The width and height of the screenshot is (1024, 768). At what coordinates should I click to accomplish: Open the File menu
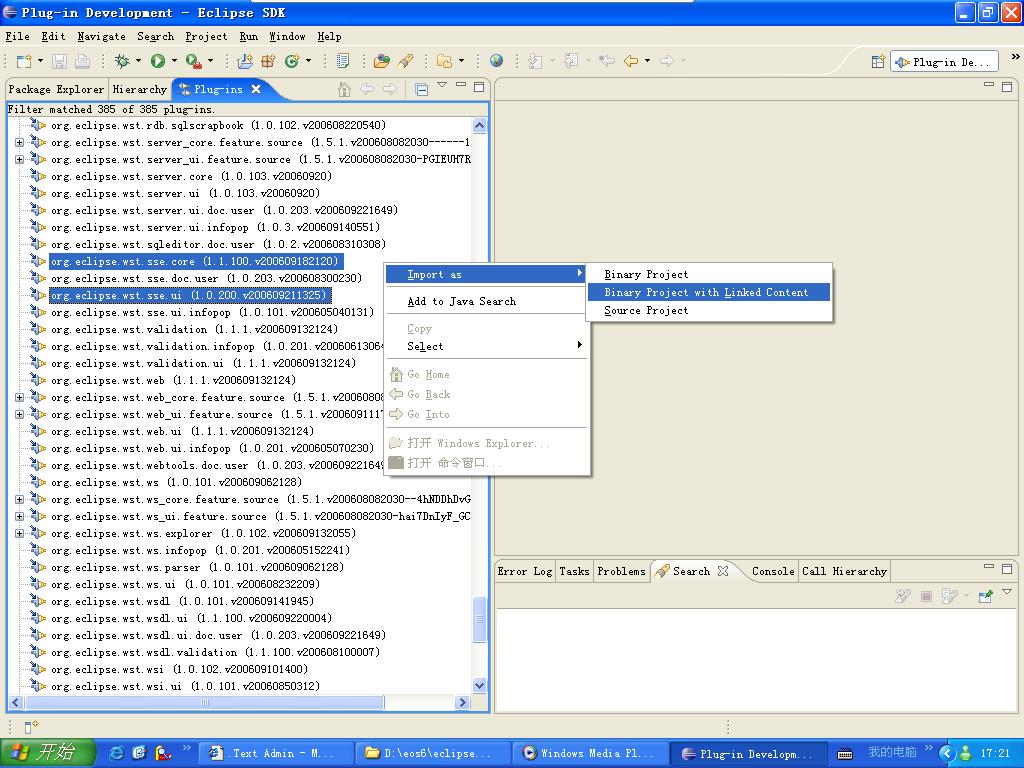pos(18,37)
